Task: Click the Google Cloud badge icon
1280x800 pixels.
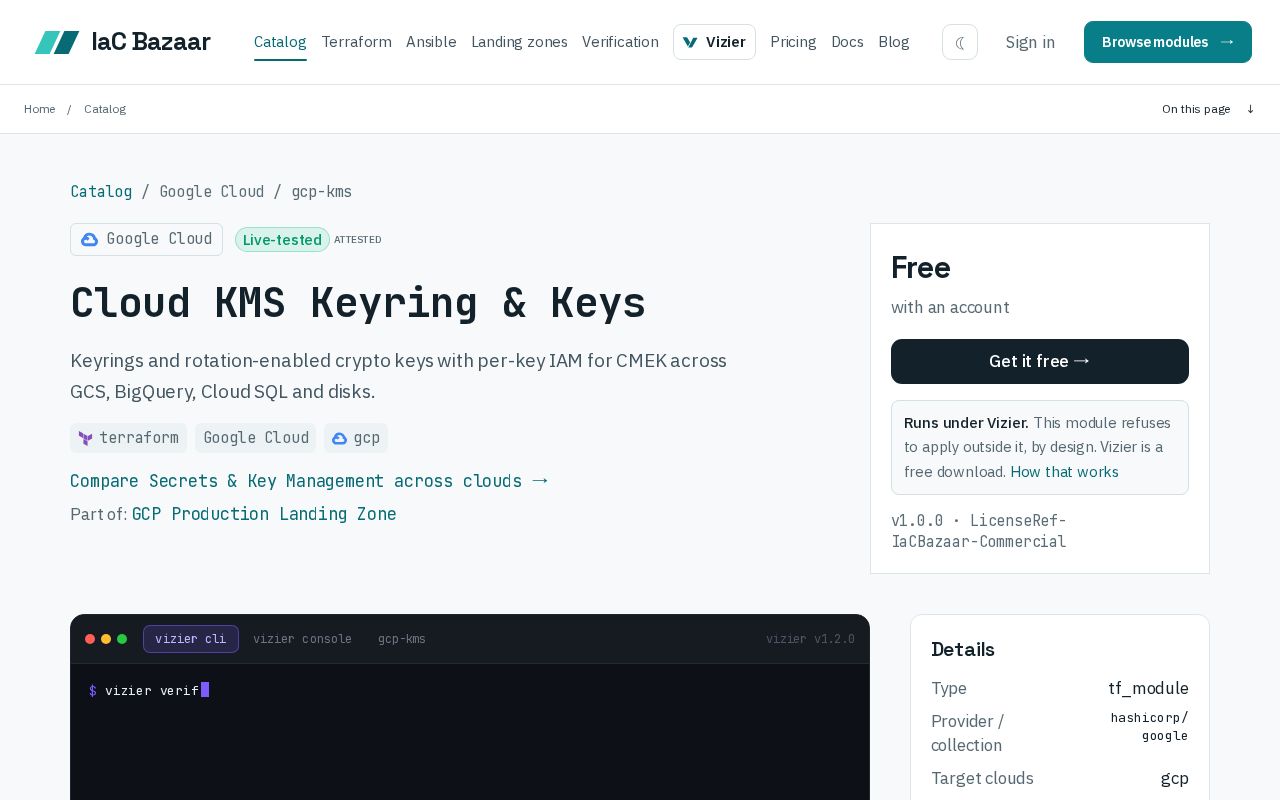Action: click(x=89, y=239)
